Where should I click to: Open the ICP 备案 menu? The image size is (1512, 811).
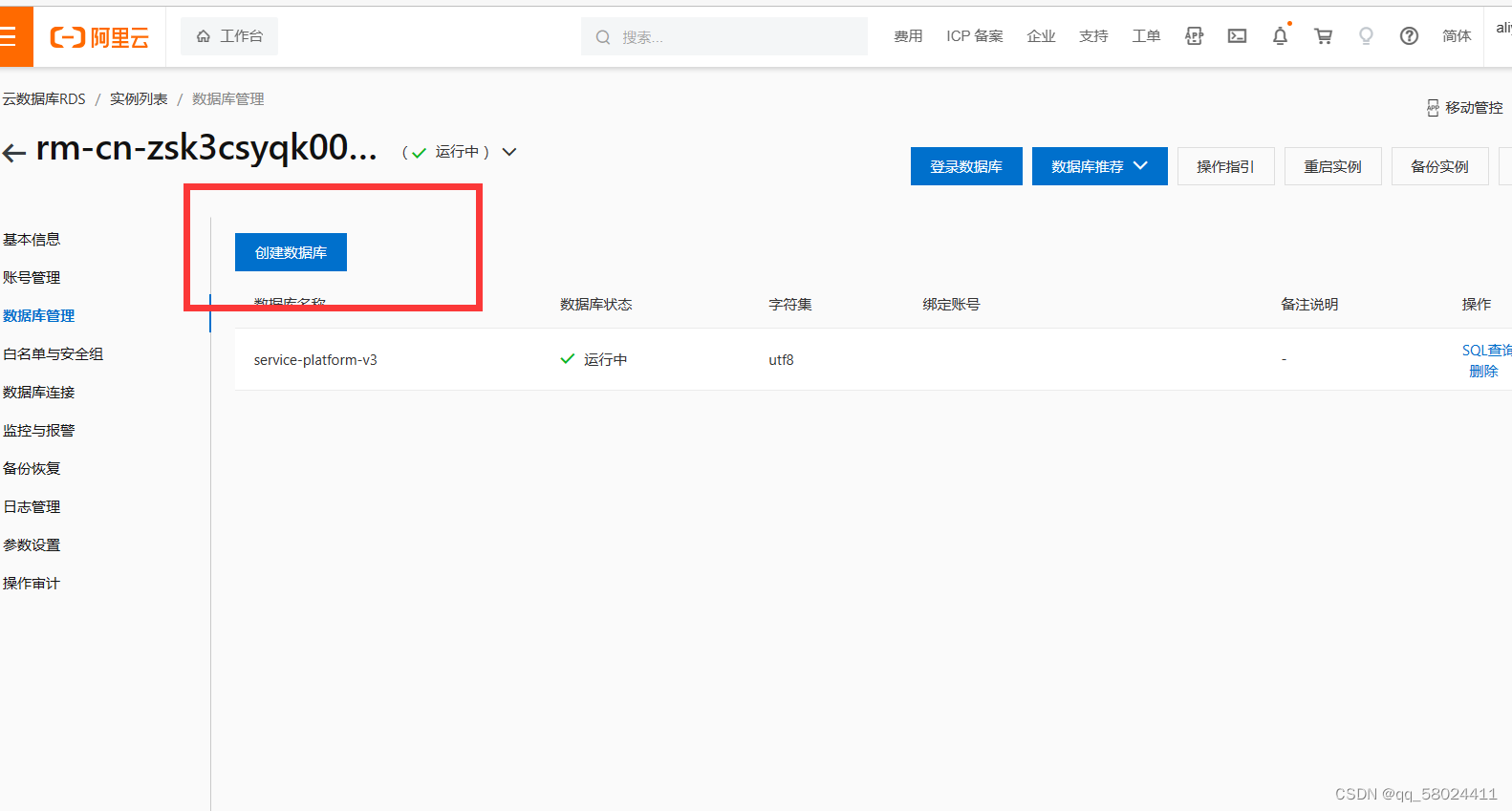click(975, 36)
